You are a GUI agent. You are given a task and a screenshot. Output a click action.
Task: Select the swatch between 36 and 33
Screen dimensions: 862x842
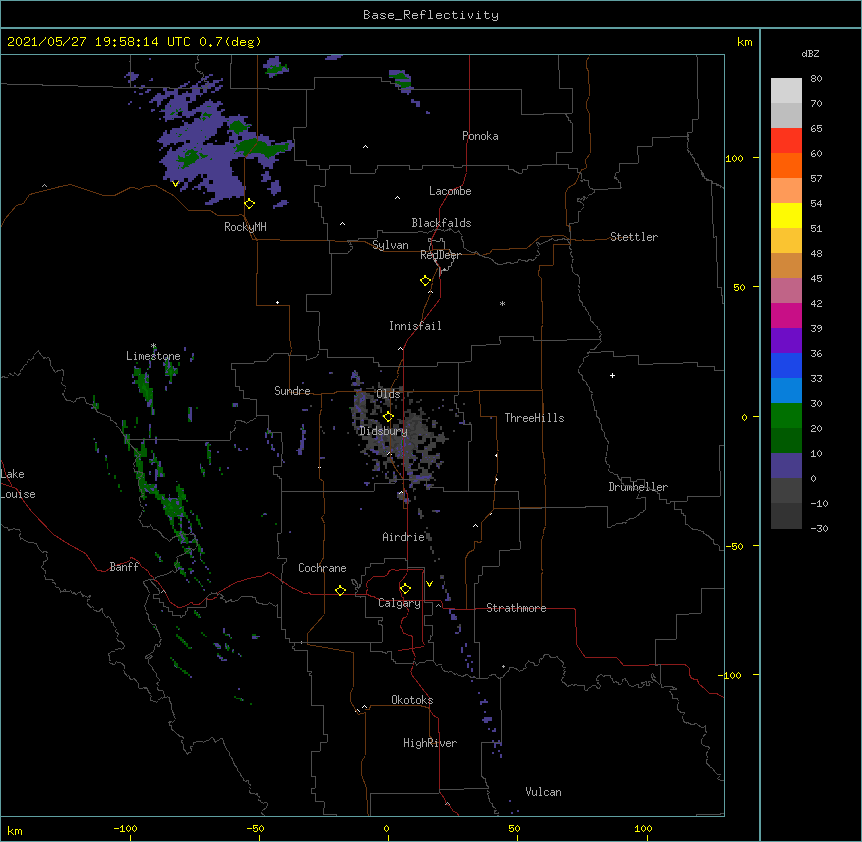[786, 365]
